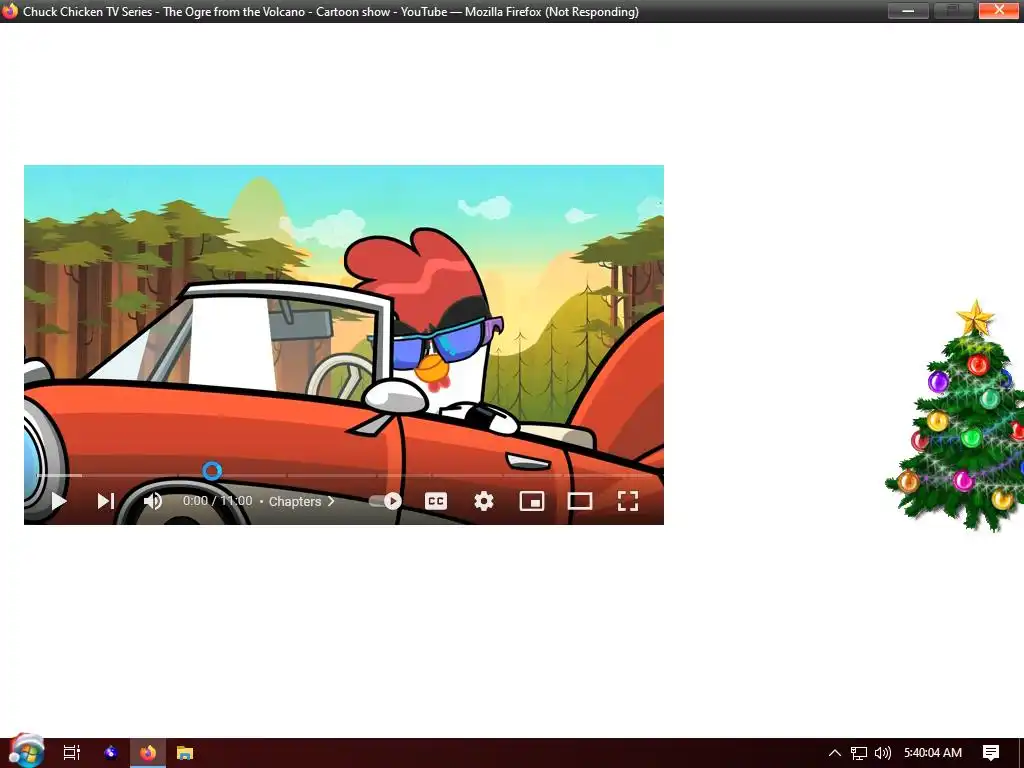Minimize the Firefox window

pos(908,10)
